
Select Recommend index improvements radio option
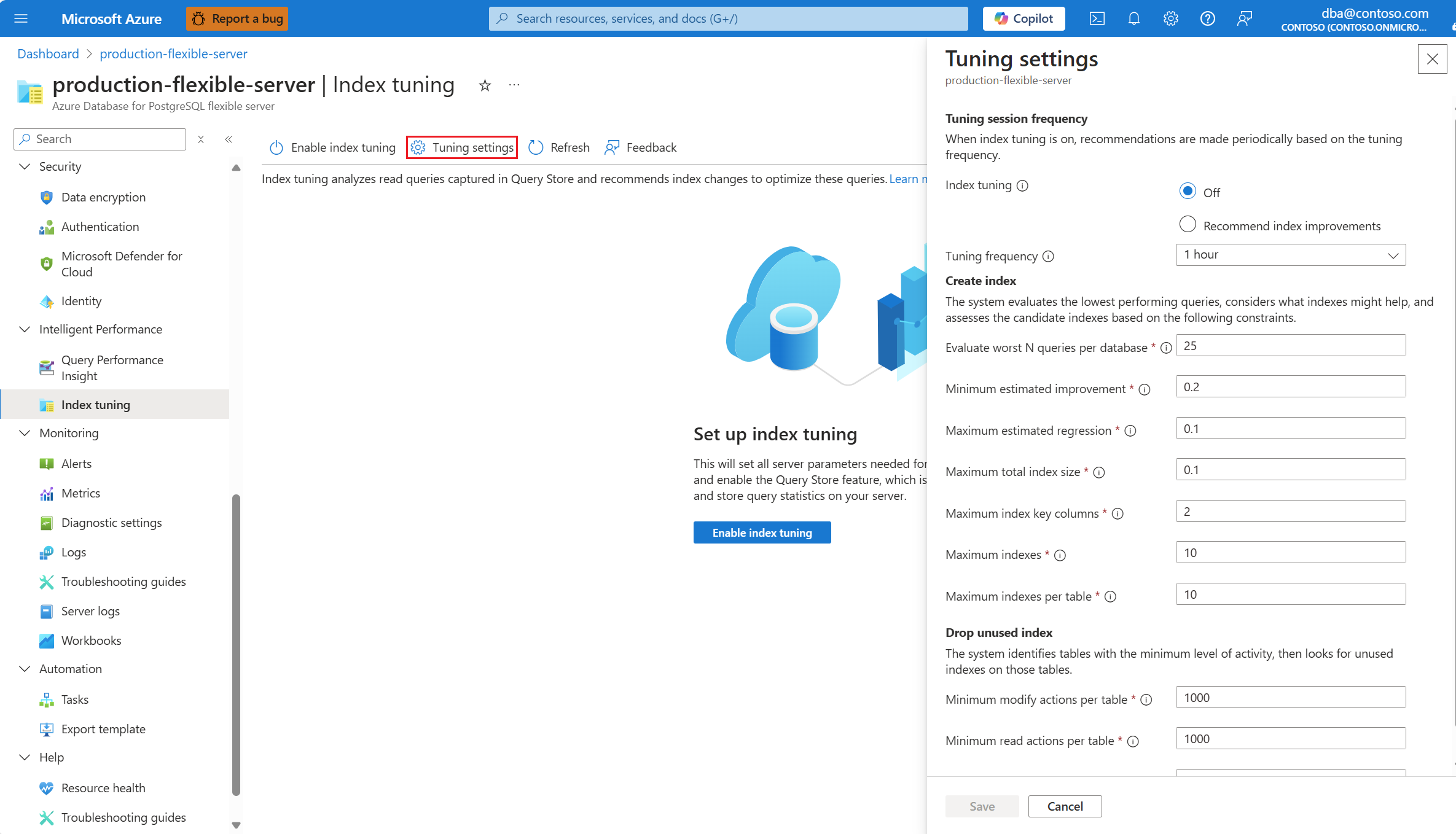coord(1188,225)
